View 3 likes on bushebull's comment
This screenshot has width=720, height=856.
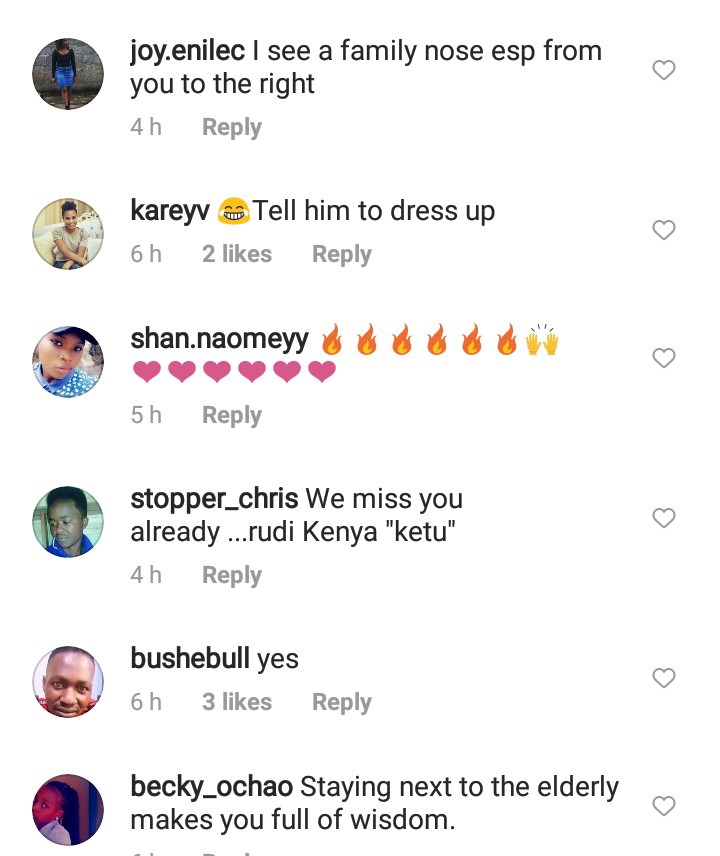[x=237, y=702]
